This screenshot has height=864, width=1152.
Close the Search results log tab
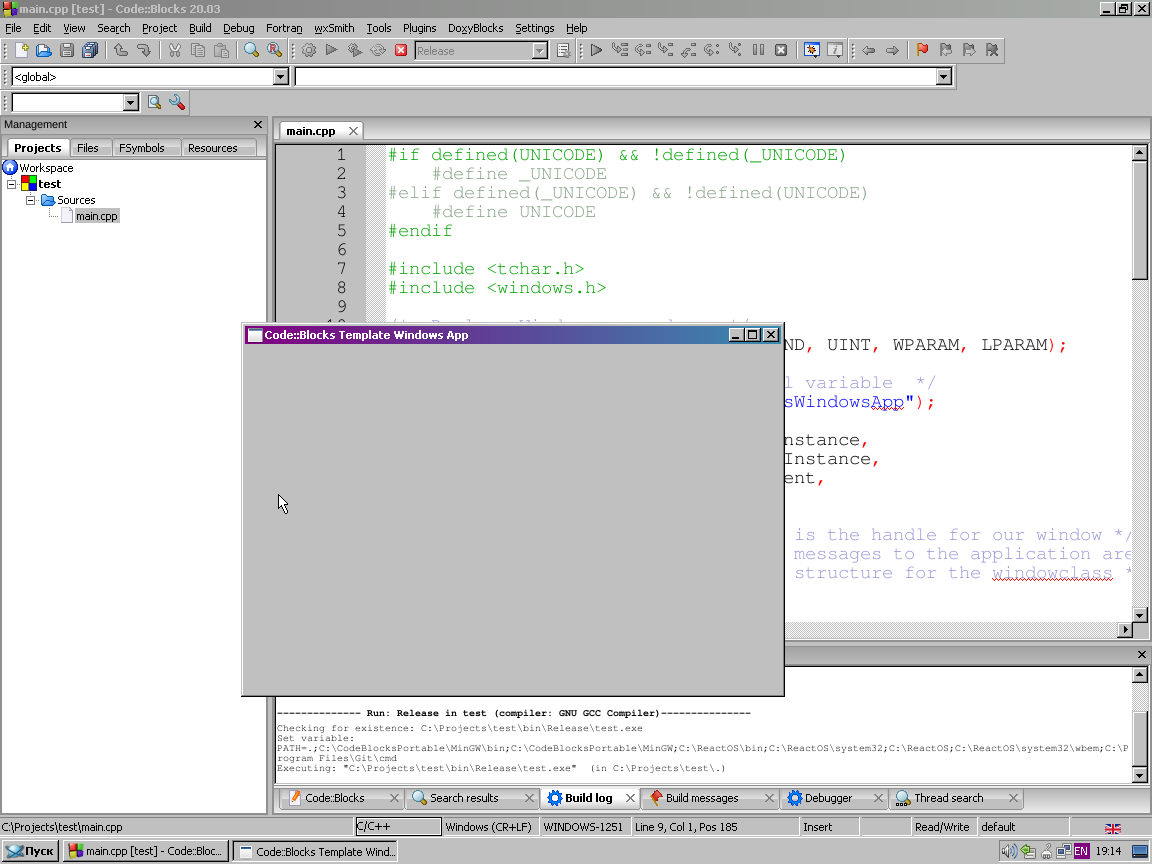coord(528,798)
